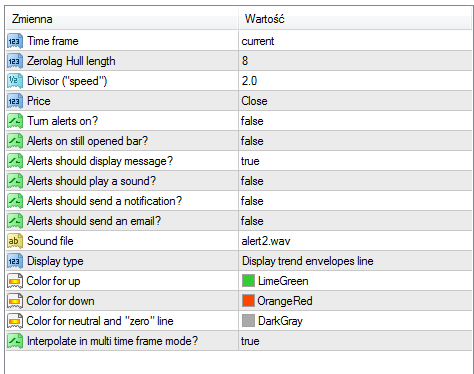Toggle the true value of Alerts should display message?
The width and height of the screenshot is (474, 374).
pos(355,161)
